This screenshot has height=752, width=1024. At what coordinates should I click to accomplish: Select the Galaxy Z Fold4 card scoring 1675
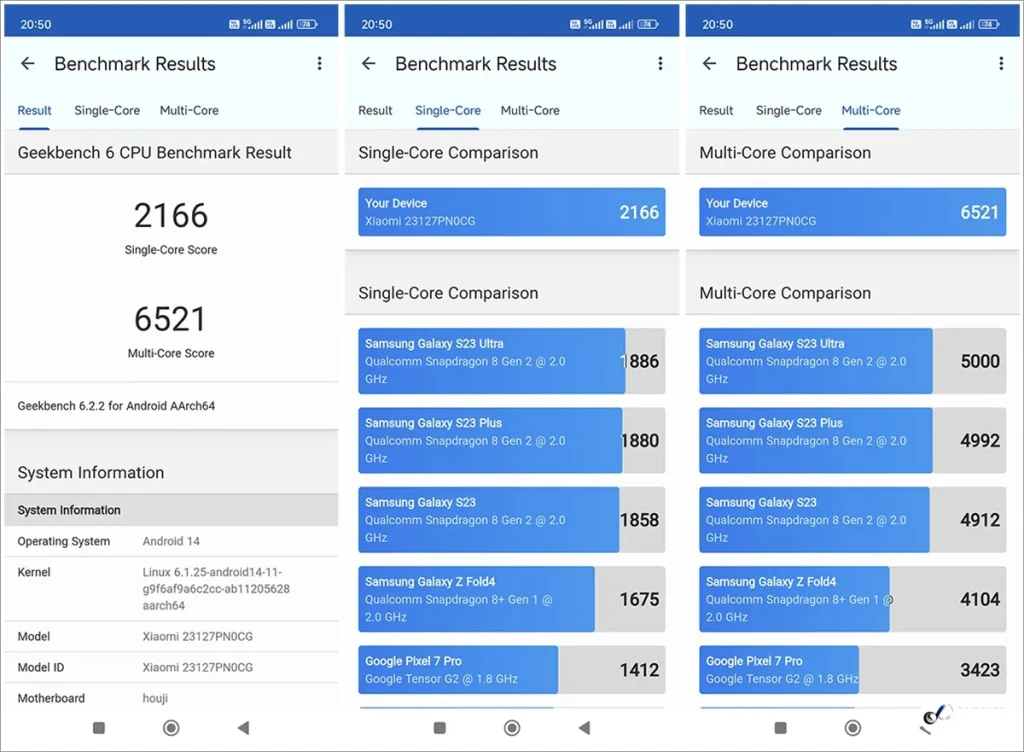(x=512, y=599)
